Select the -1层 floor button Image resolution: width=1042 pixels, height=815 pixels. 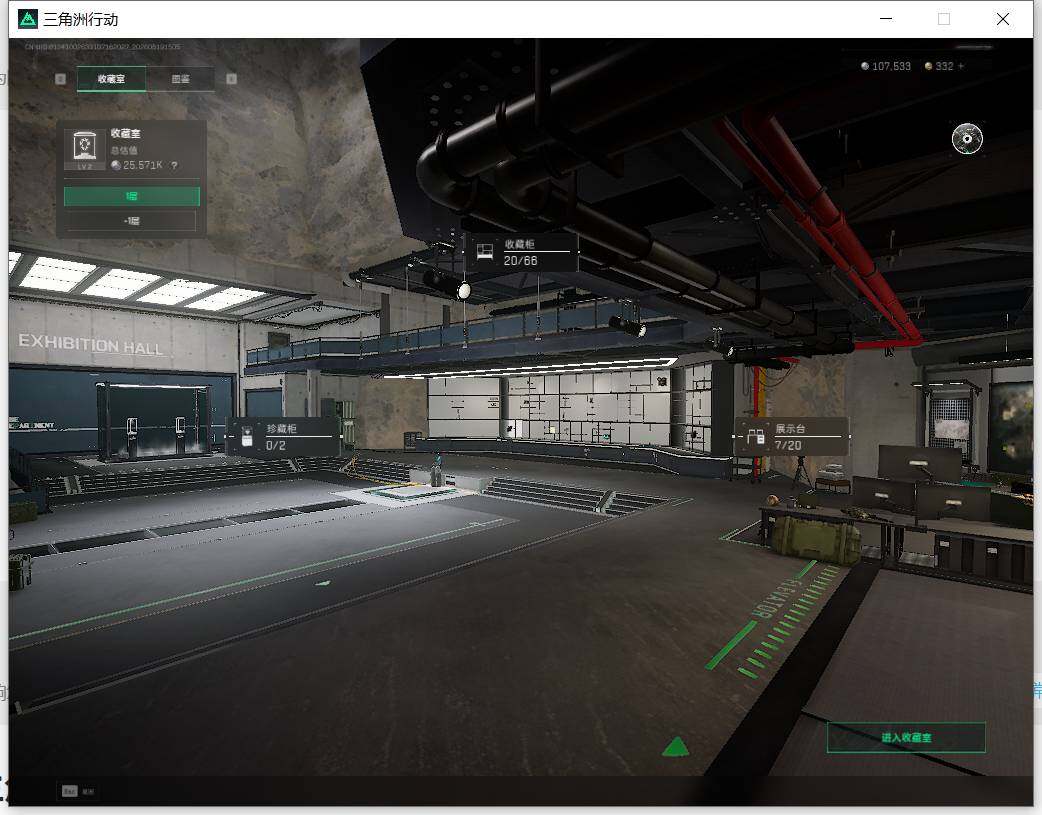point(132,221)
